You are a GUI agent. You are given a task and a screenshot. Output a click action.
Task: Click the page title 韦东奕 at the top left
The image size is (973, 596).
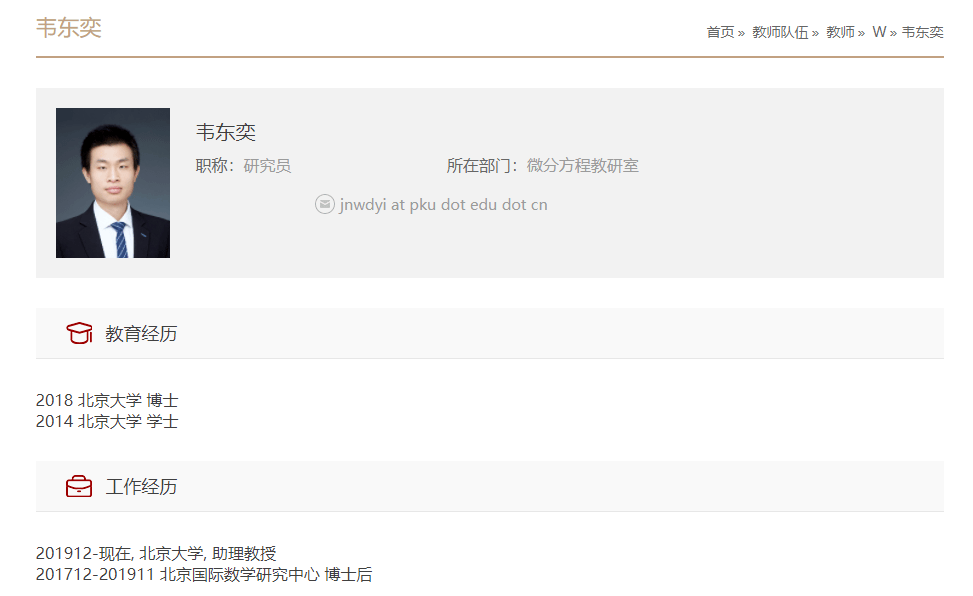69,28
